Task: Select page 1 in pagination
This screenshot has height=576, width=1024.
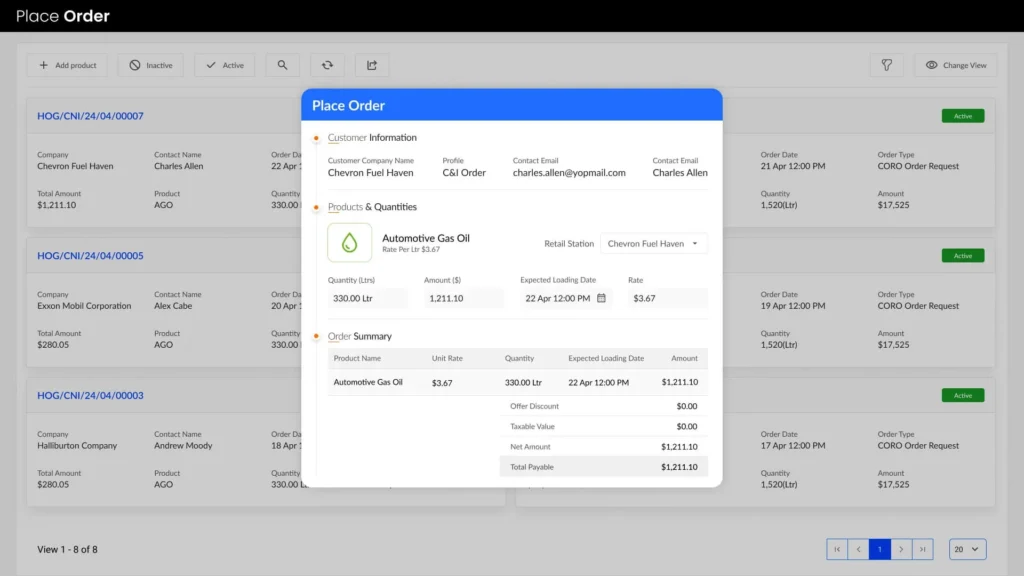Action: point(880,549)
